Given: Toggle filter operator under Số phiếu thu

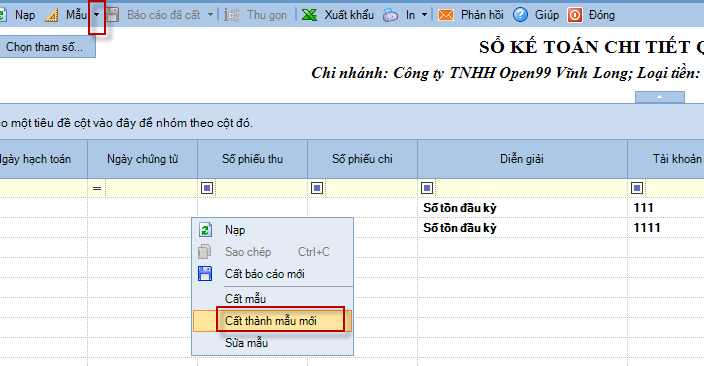Looking at the screenshot, I should pyautogui.click(x=207, y=188).
